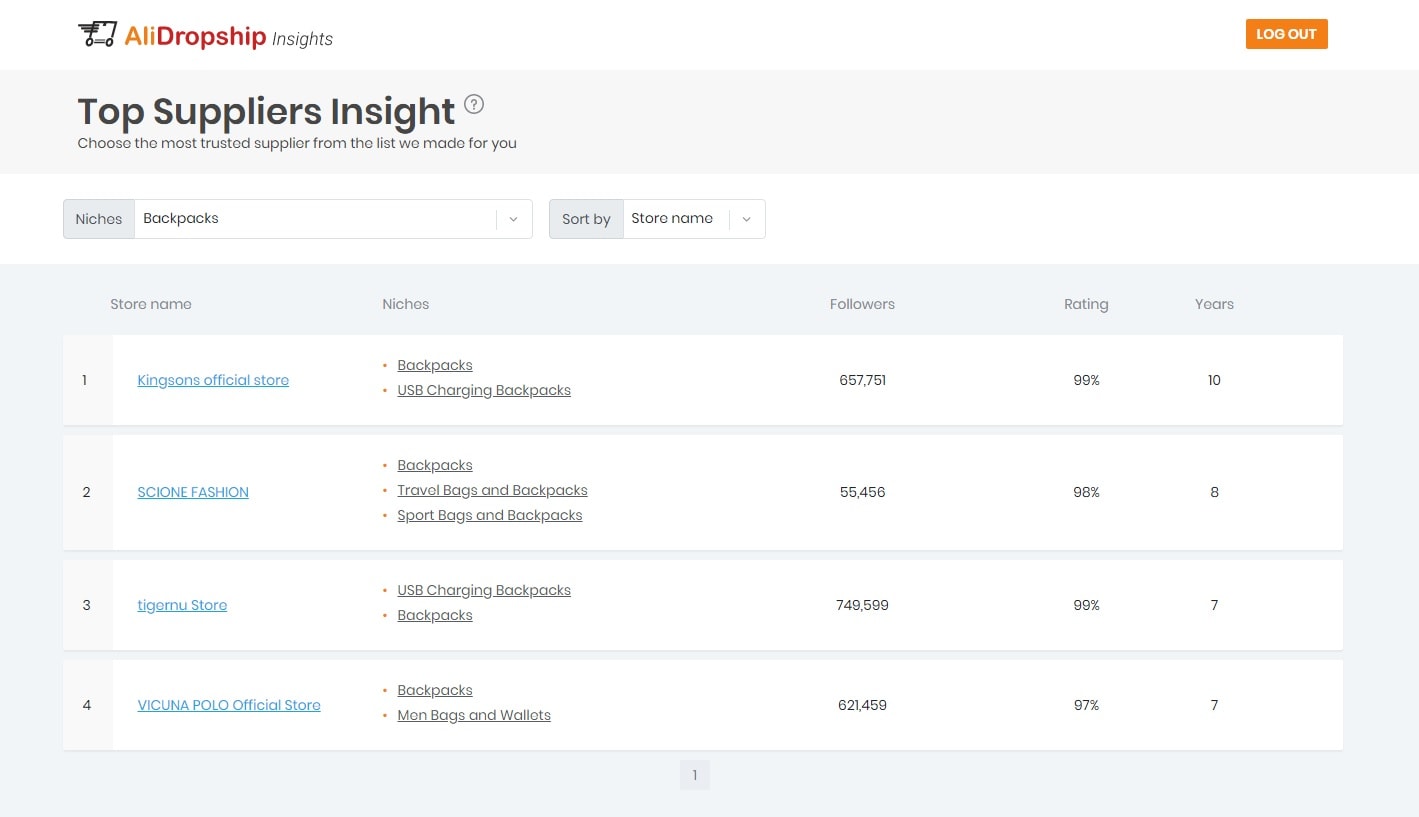Select USB Charging Backpacks niche under Kingsons

(484, 390)
